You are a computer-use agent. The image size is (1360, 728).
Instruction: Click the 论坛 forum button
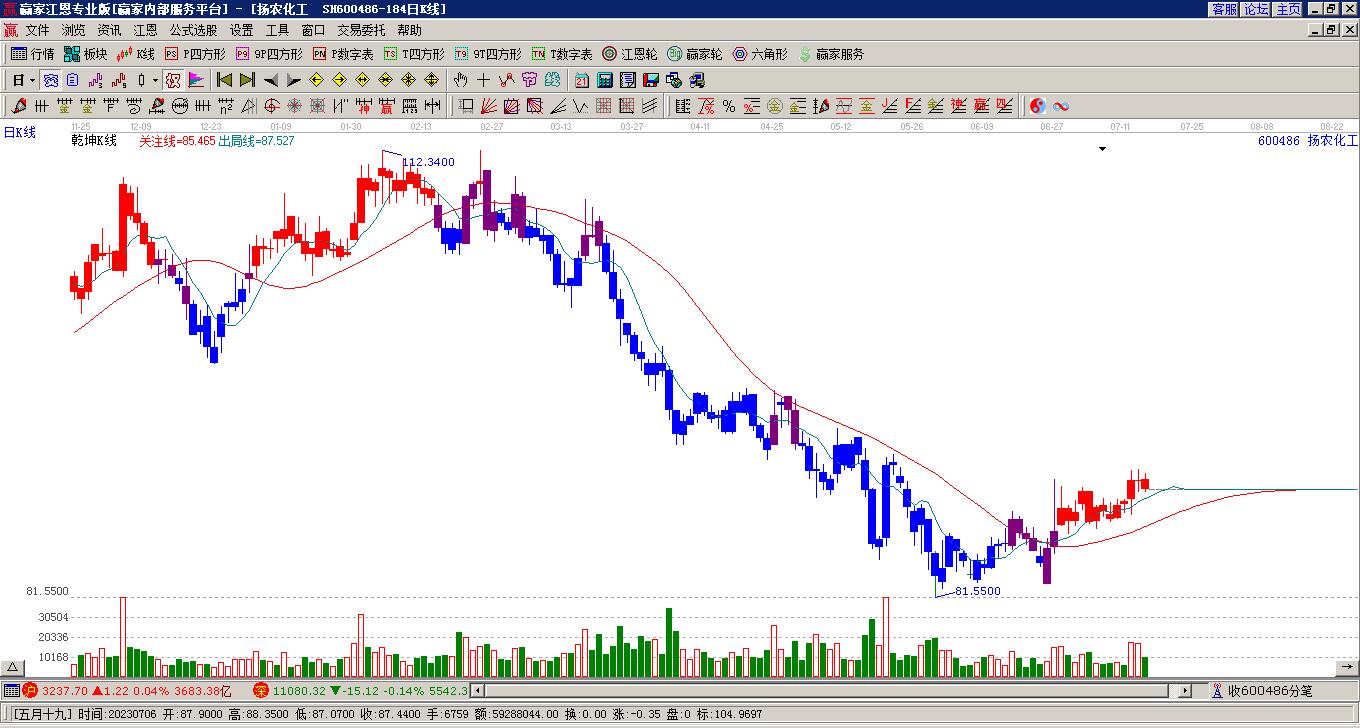[x=1256, y=9]
